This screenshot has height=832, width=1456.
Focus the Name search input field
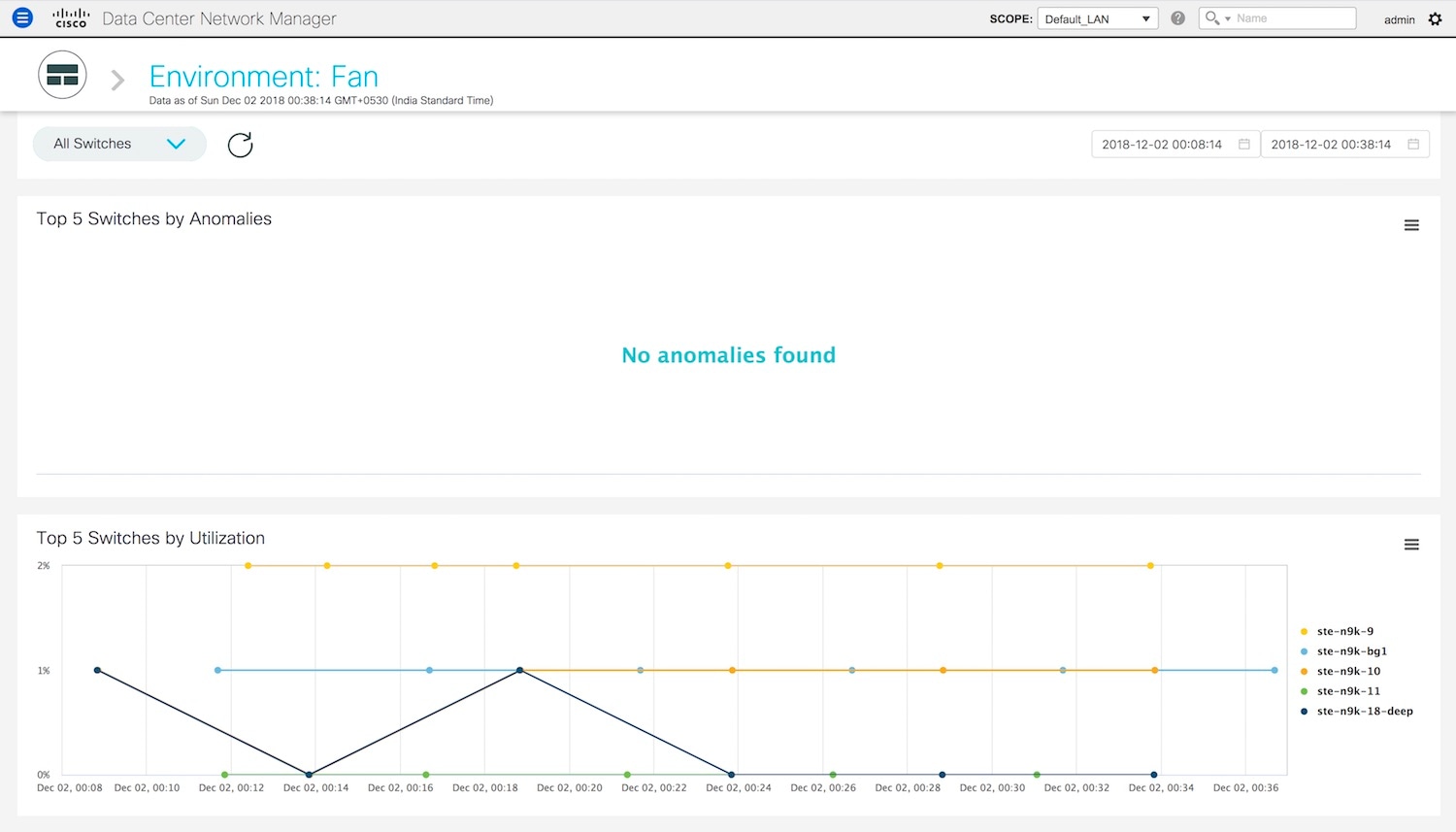click(x=1293, y=18)
